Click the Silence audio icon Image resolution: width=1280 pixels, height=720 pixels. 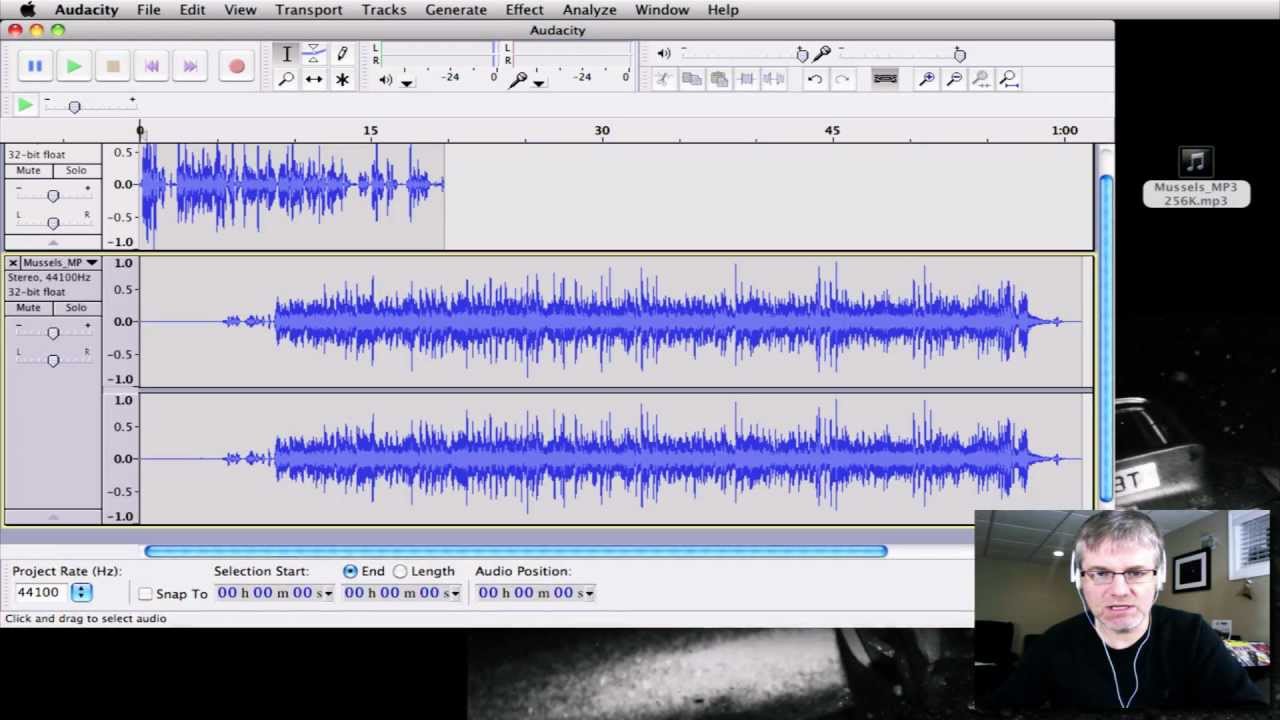click(x=773, y=79)
